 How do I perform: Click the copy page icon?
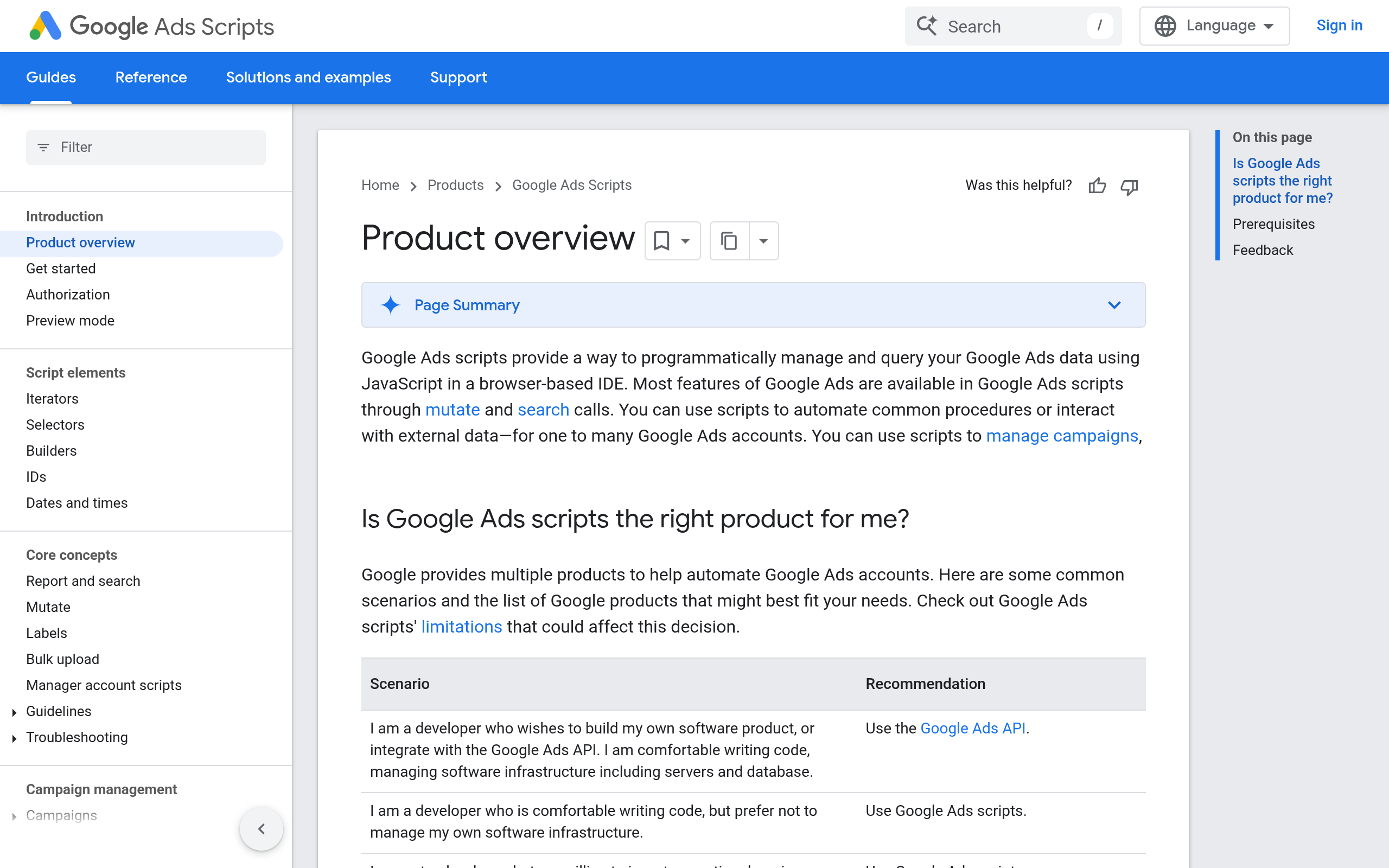pyautogui.click(x=729, y=240)
